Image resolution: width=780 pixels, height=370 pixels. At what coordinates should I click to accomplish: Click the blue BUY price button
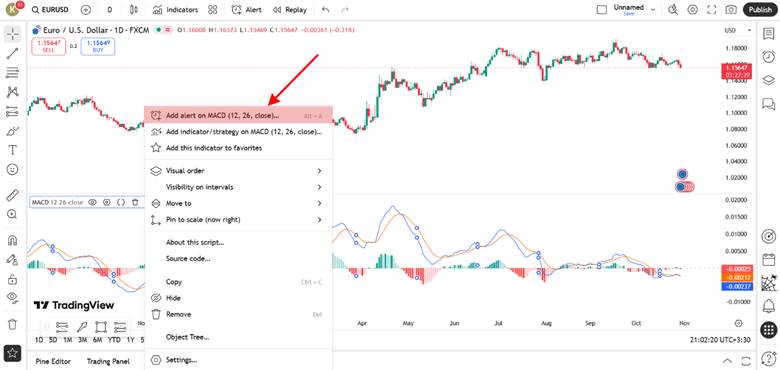pos(98,46)
